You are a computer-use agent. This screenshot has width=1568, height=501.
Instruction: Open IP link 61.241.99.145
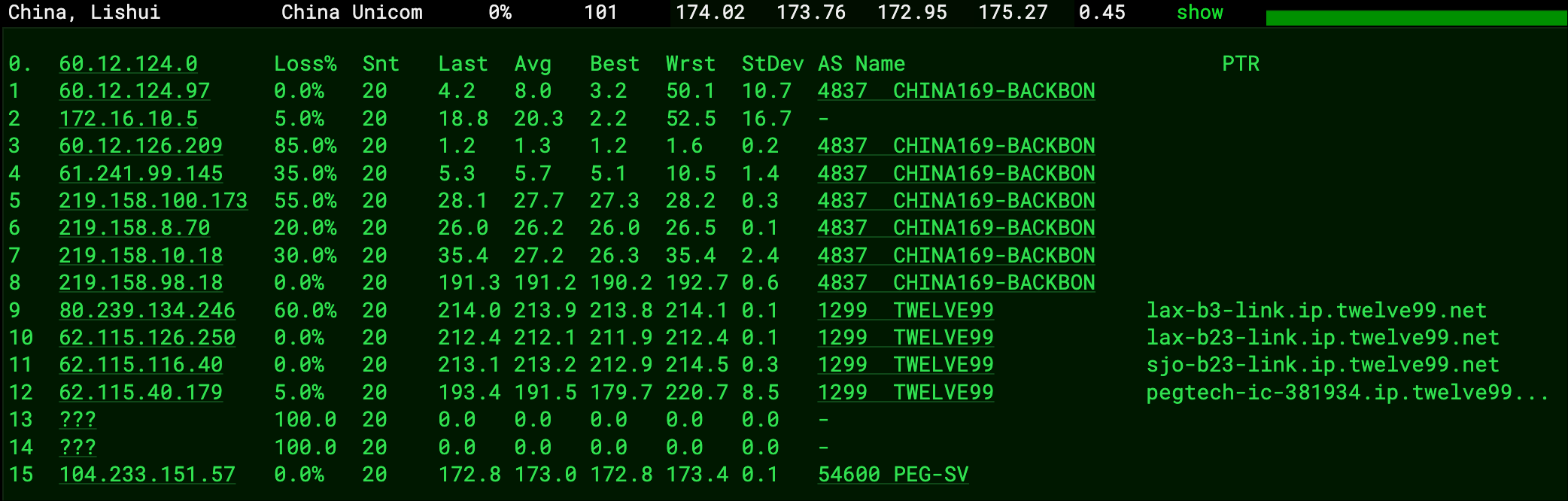pos(141,174)
